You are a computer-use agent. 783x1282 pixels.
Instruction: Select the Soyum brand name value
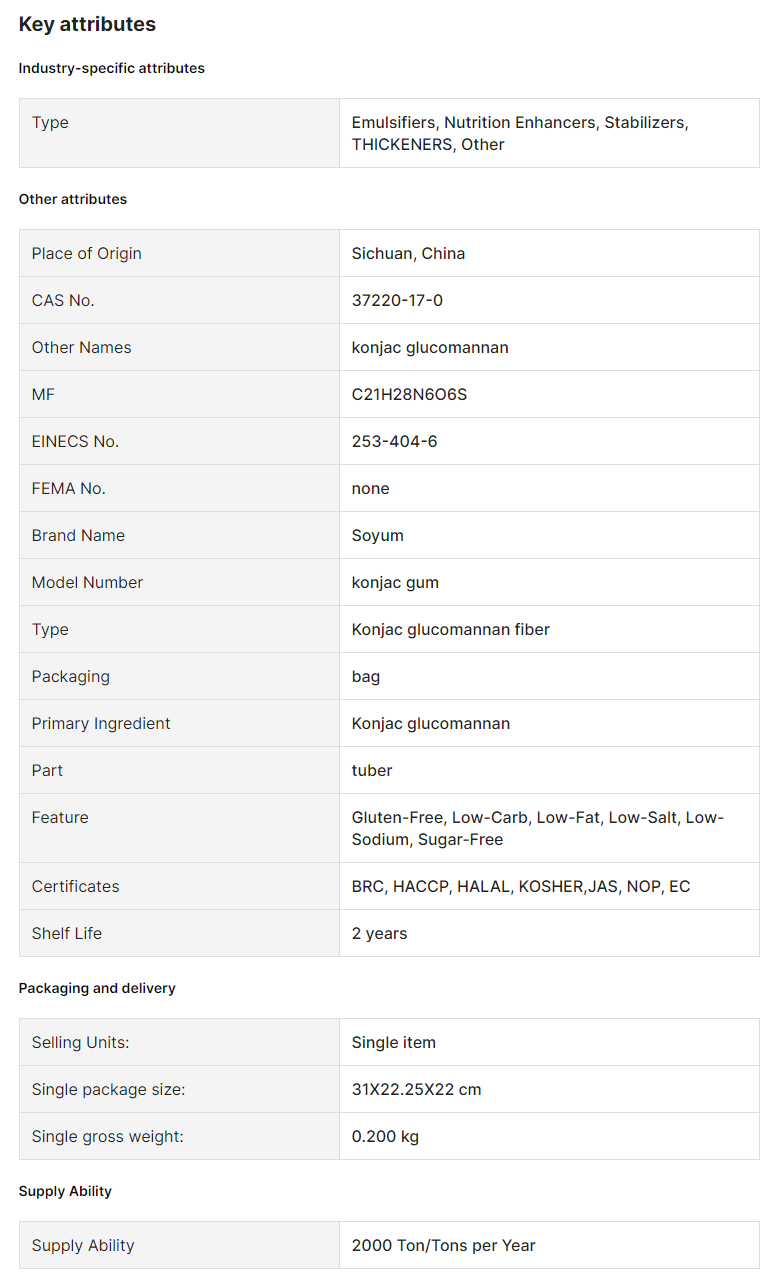tap(378, 535)
